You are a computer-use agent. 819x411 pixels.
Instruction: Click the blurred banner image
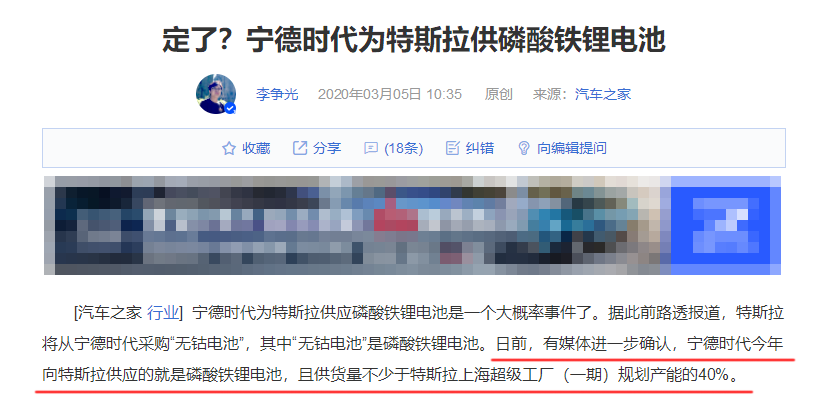point(413,226)
